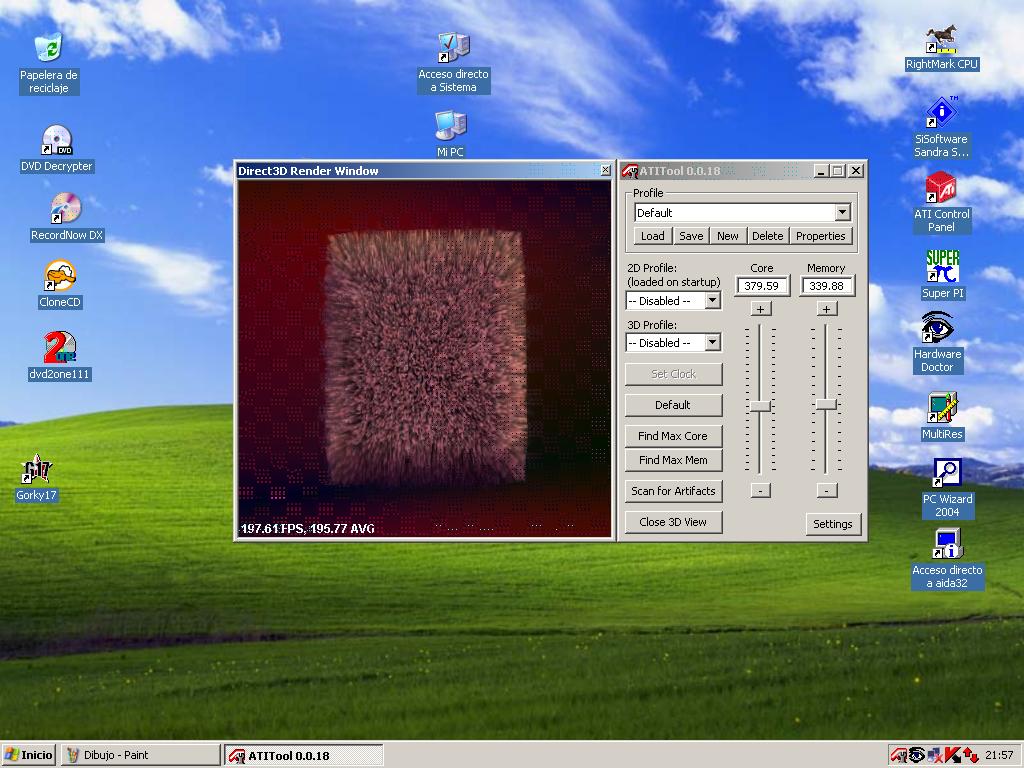The width and height of the screenshot is (1024, 768).
Task: Open the Inicio start menu
Action: [29, 755]
